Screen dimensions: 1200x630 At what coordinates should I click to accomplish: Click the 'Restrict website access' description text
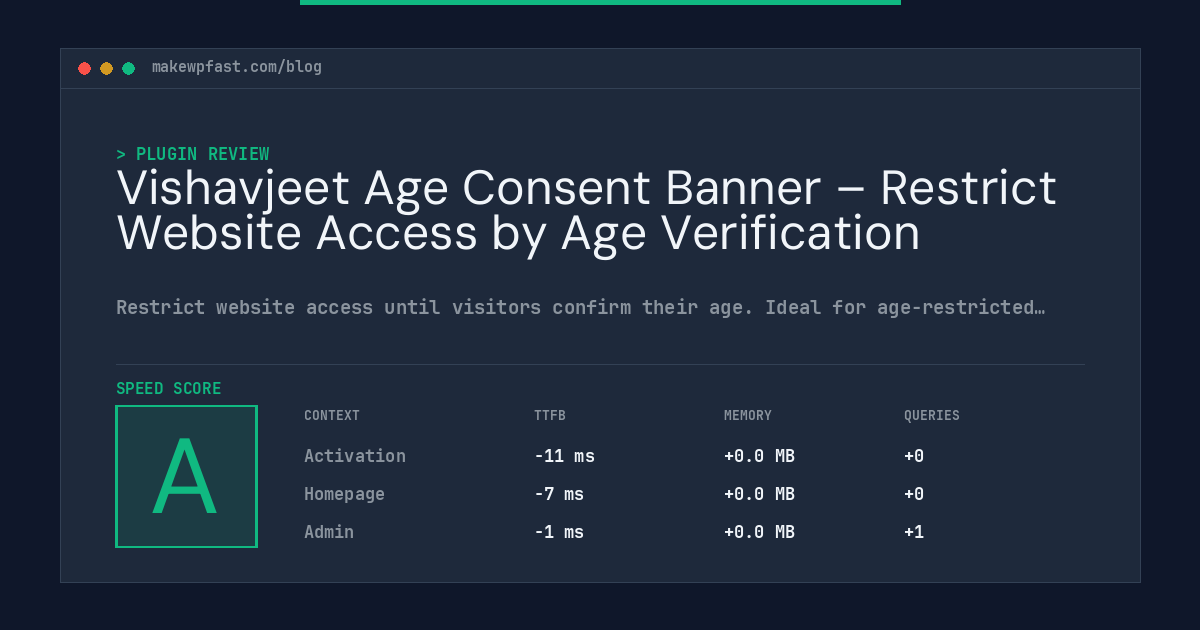tap(580, 307)
